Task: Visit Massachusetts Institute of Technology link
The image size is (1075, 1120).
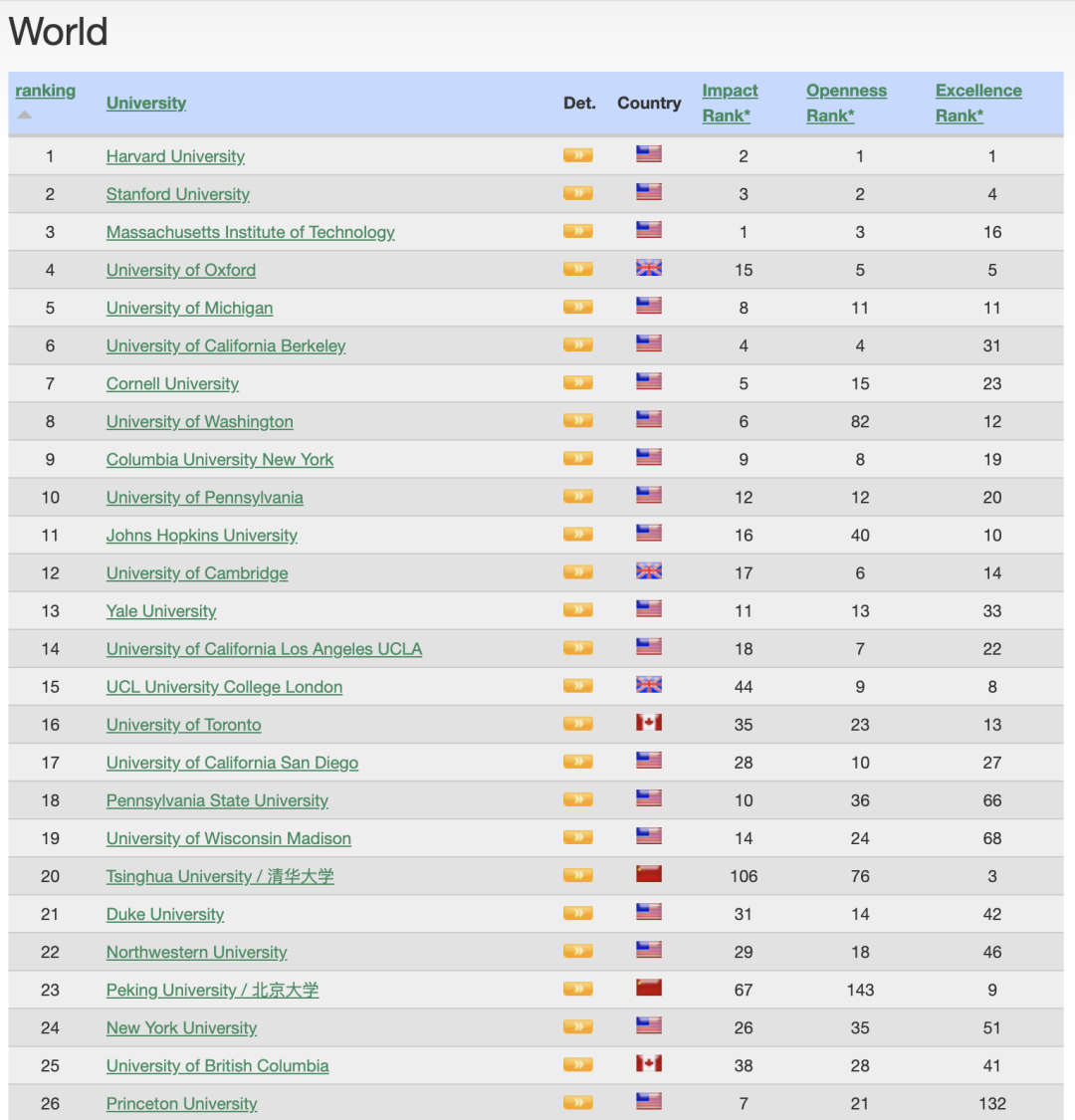Action: (250, 232)
